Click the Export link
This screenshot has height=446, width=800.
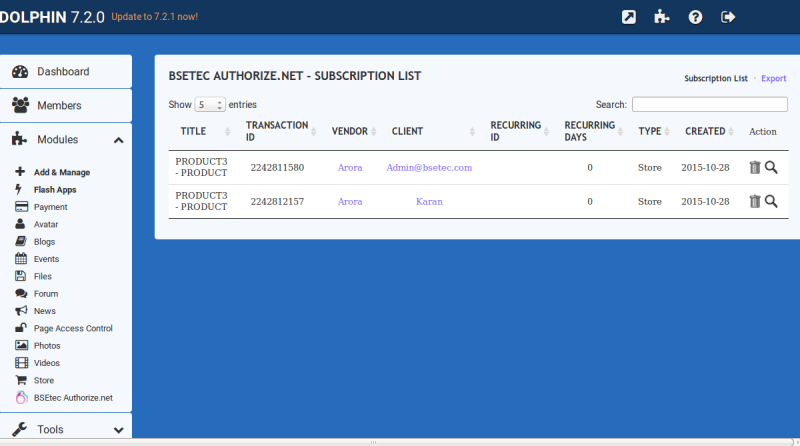[x=773, y=78]
